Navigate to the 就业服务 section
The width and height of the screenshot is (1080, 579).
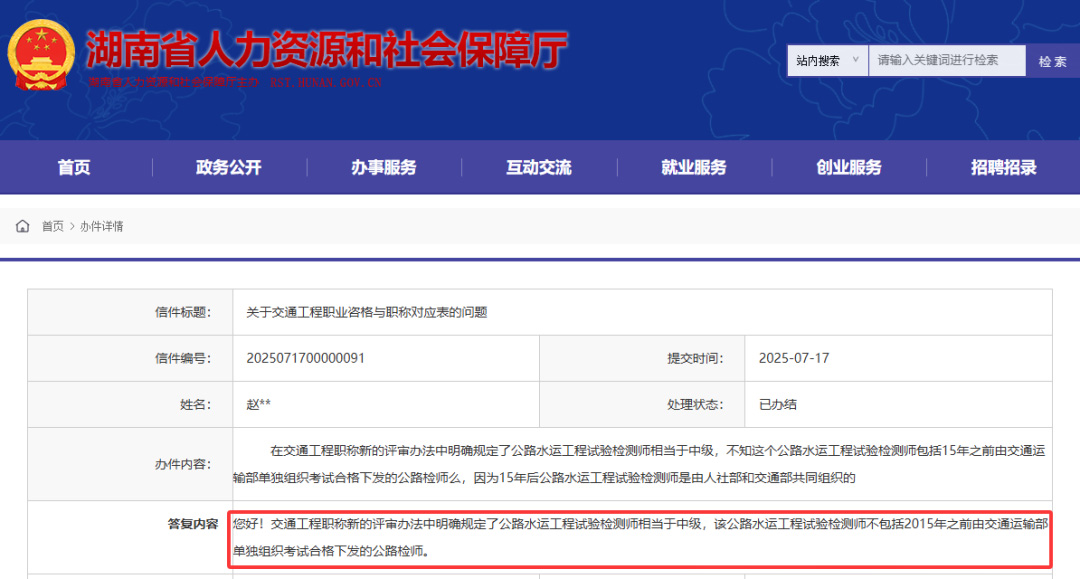[693, 167]
